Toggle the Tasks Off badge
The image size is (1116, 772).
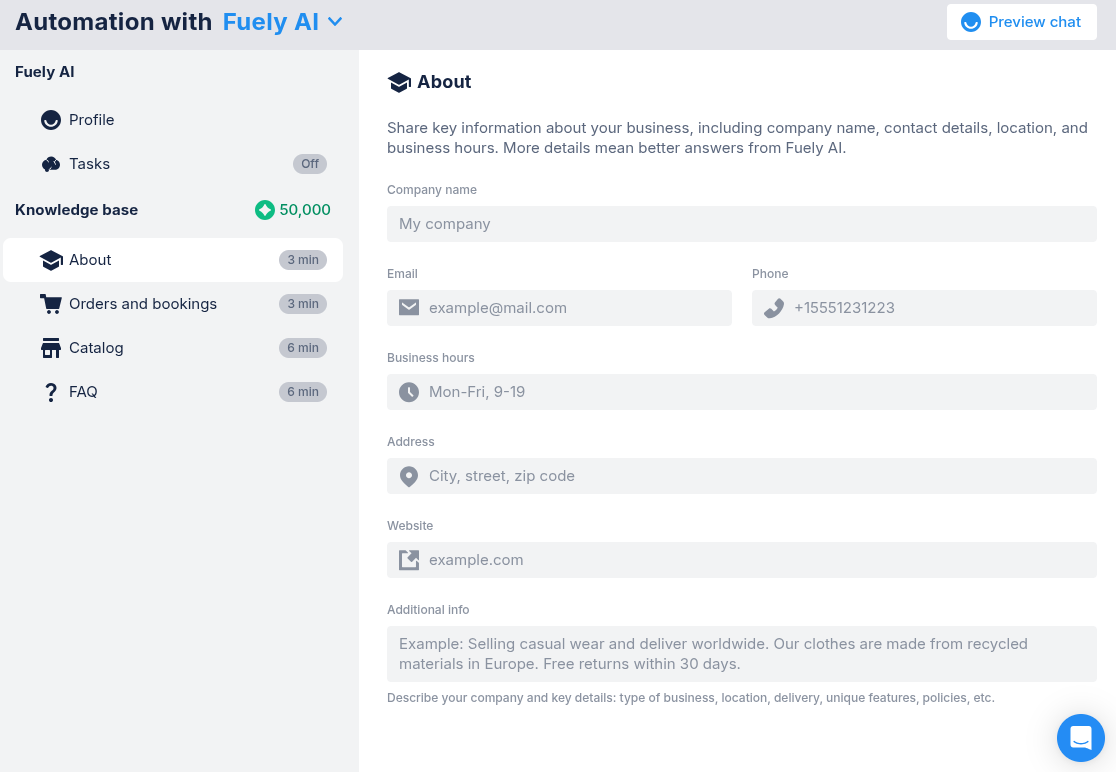pyautogui.click(x=310, y=164)
